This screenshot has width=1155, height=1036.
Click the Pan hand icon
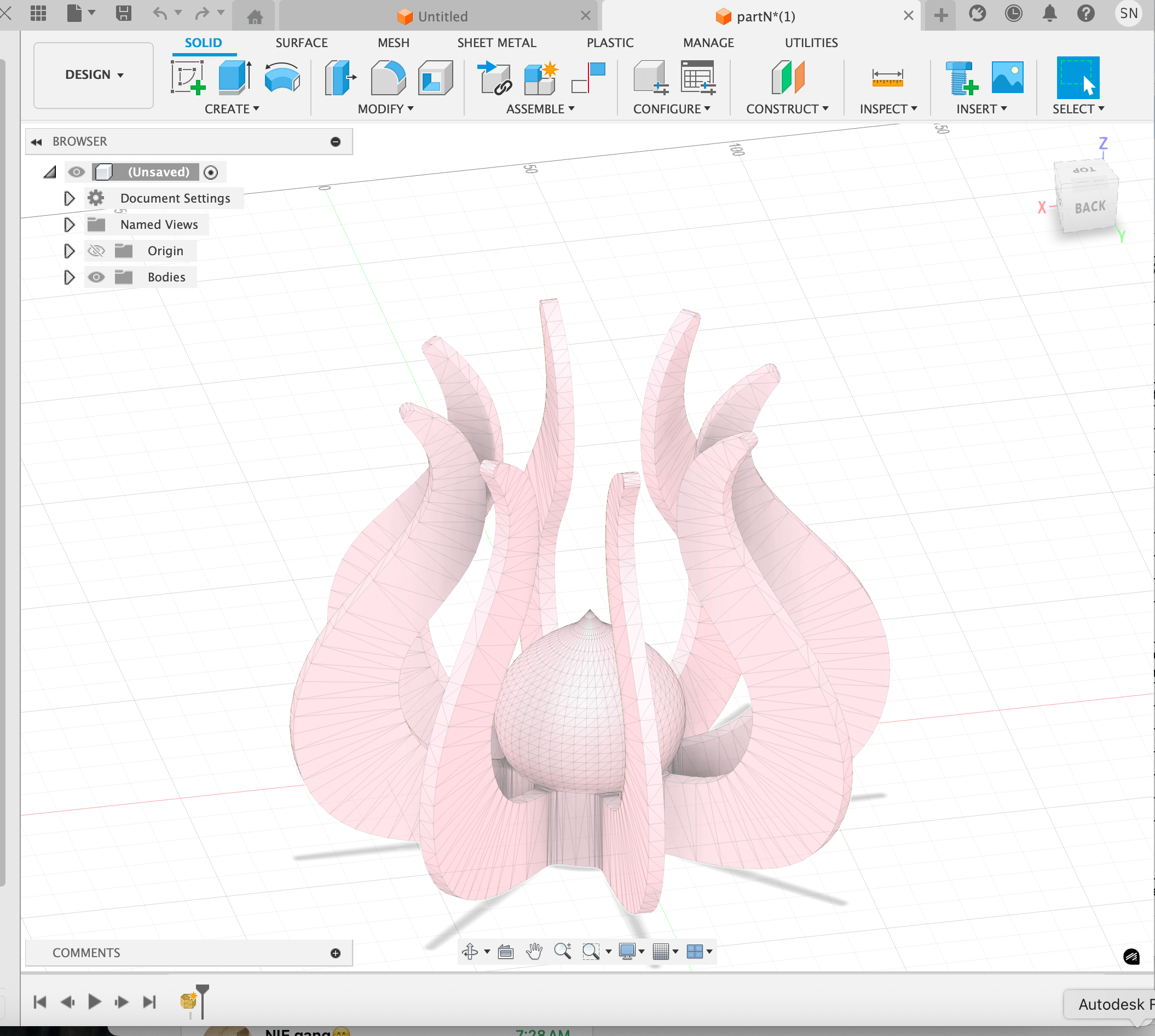pyautogui.click(x=534, y=951)
